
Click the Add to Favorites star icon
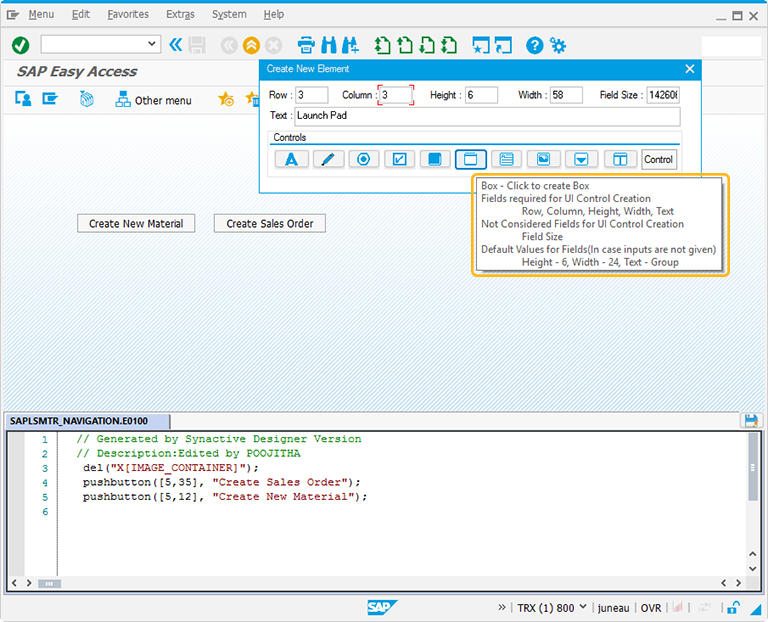[x=226, y=99]
